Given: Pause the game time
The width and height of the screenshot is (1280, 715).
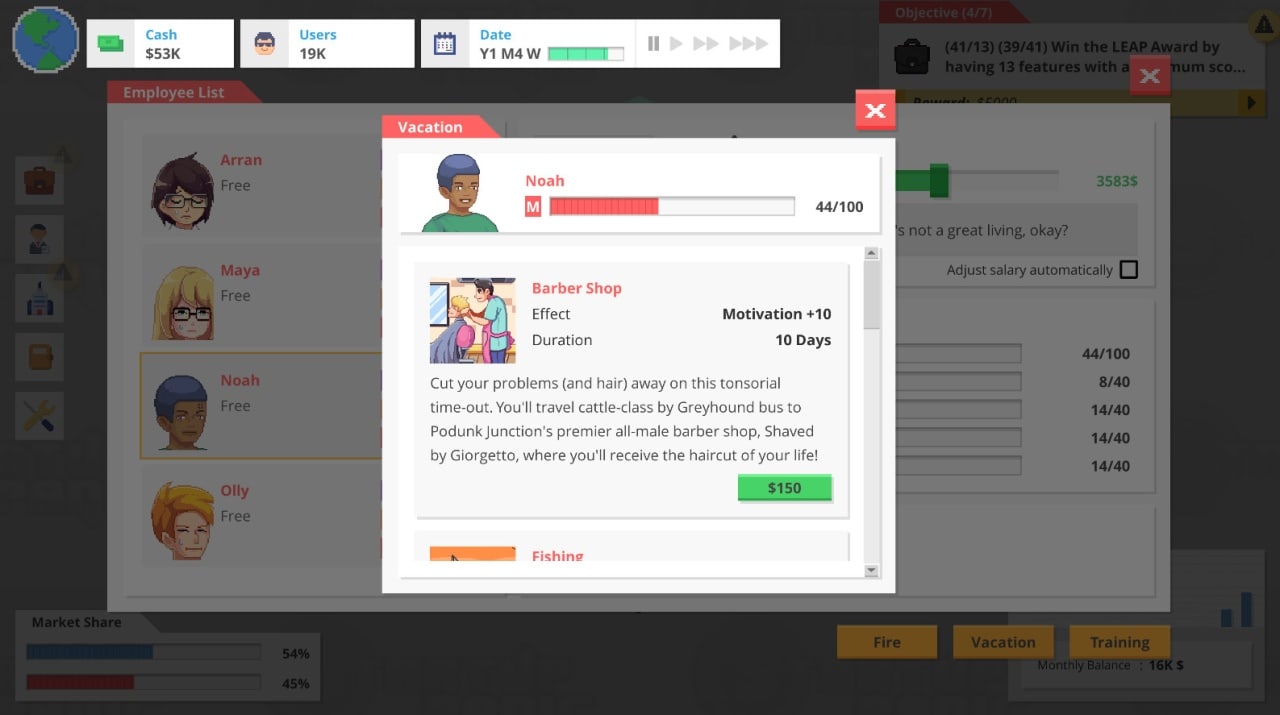Looking at the screenshot, I should (x=653, y=44).
